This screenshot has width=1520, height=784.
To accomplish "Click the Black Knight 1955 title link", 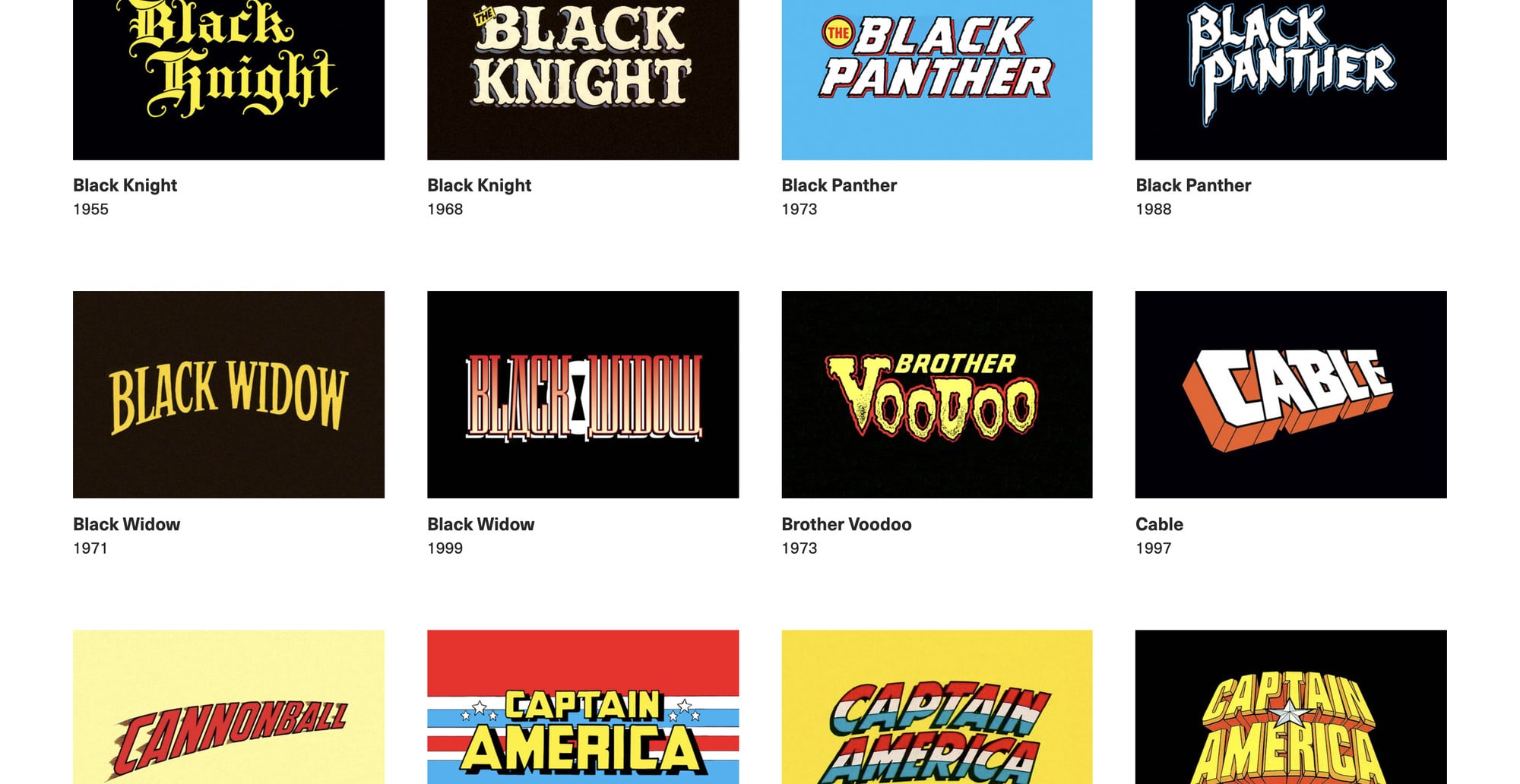I will tap(125, 185).
